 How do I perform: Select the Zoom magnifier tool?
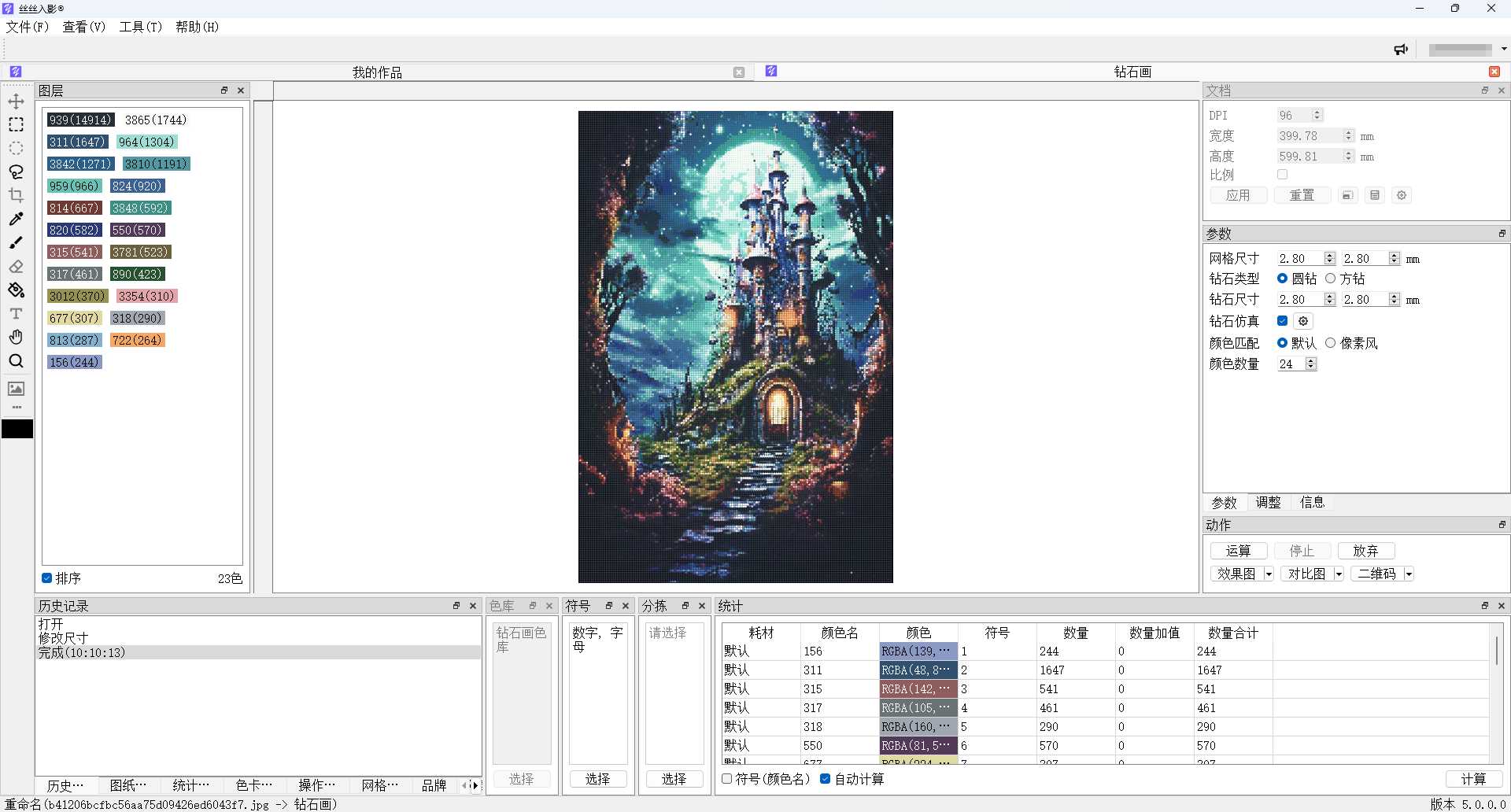coord(16,361)
